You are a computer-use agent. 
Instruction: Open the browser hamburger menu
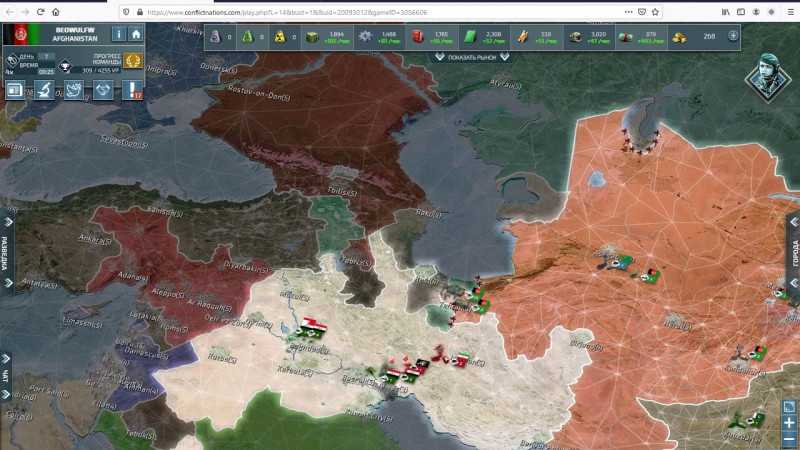tap(790, 12)
